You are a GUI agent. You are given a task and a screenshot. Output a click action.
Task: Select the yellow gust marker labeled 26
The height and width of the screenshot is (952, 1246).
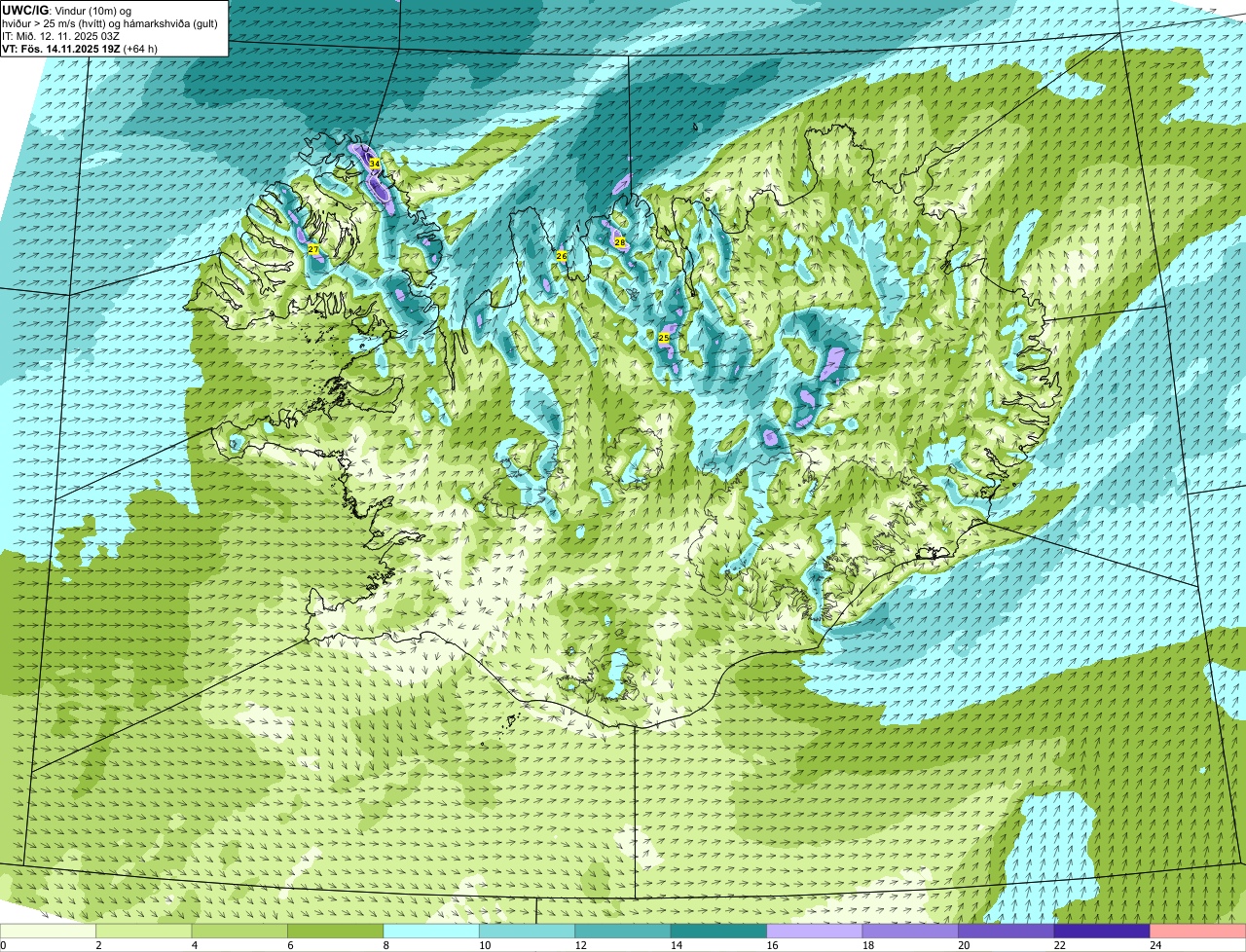click(x=561, y=255)
